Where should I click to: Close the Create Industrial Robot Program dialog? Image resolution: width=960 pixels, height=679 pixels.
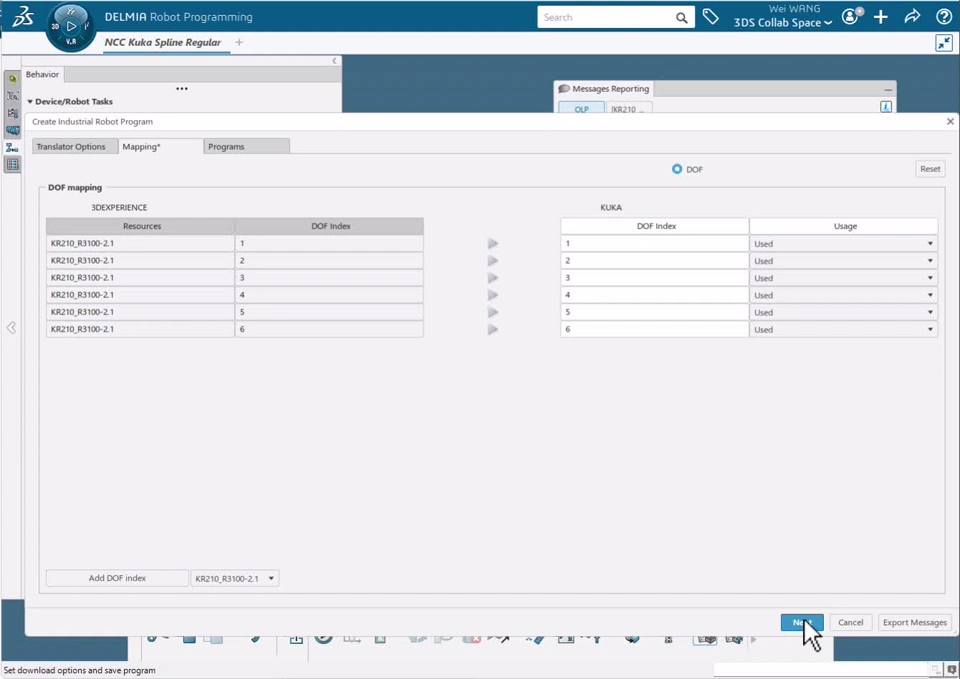950,121
